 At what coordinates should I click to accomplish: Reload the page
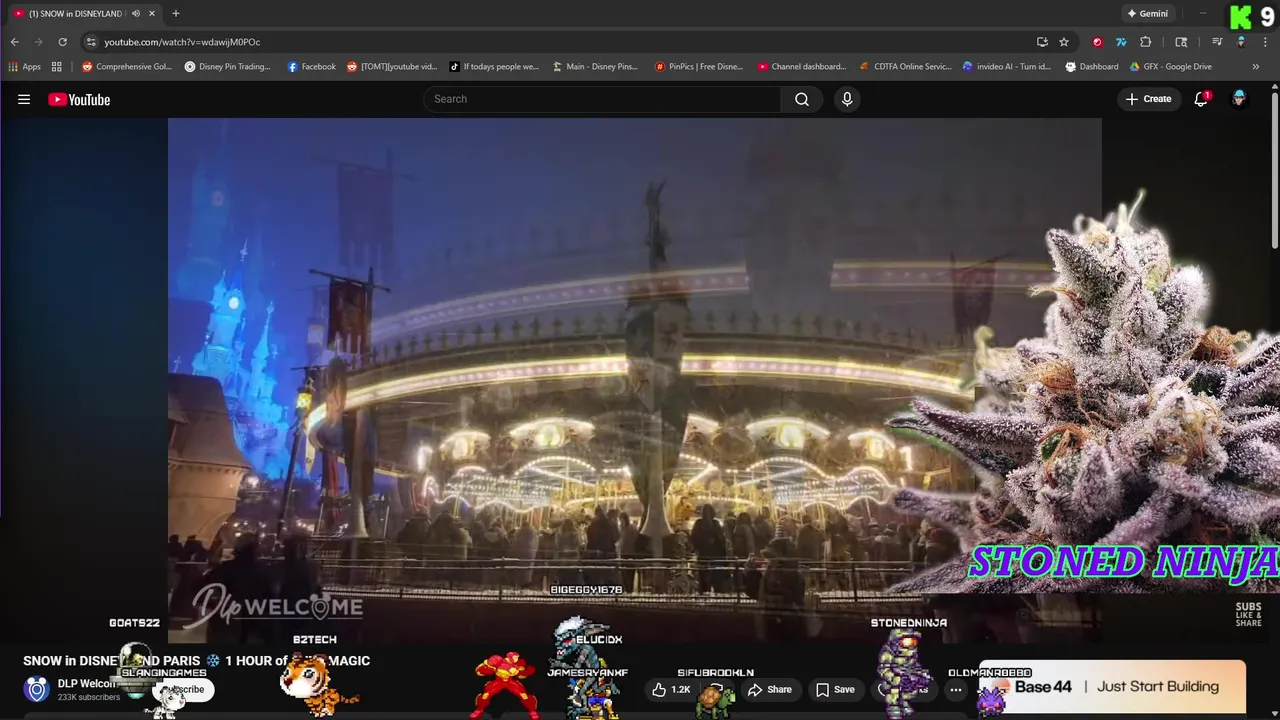click(62, 42)
